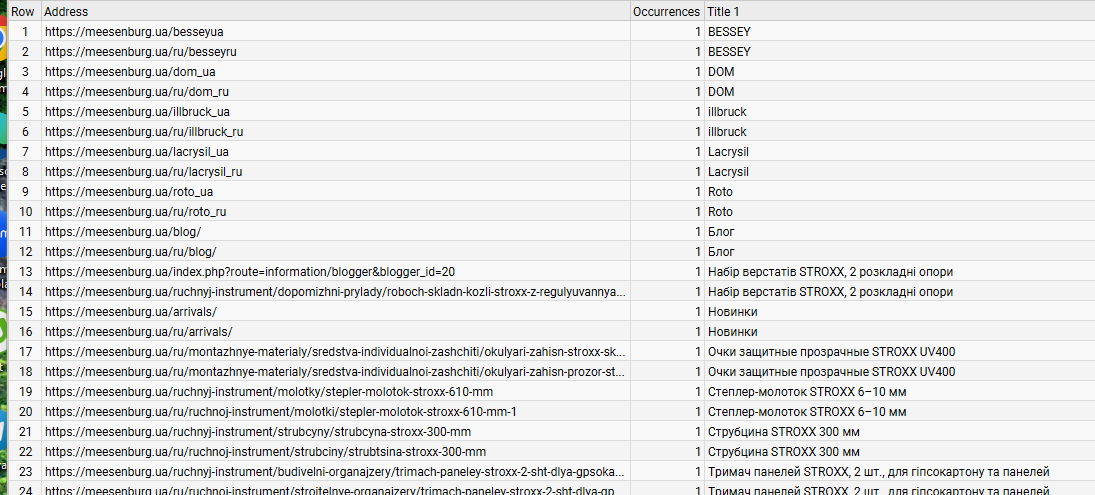Image resolution: width=1095 pixels, height=495 pixels.
Task: Click the DOM title in row 3
Action: [721, 71]
